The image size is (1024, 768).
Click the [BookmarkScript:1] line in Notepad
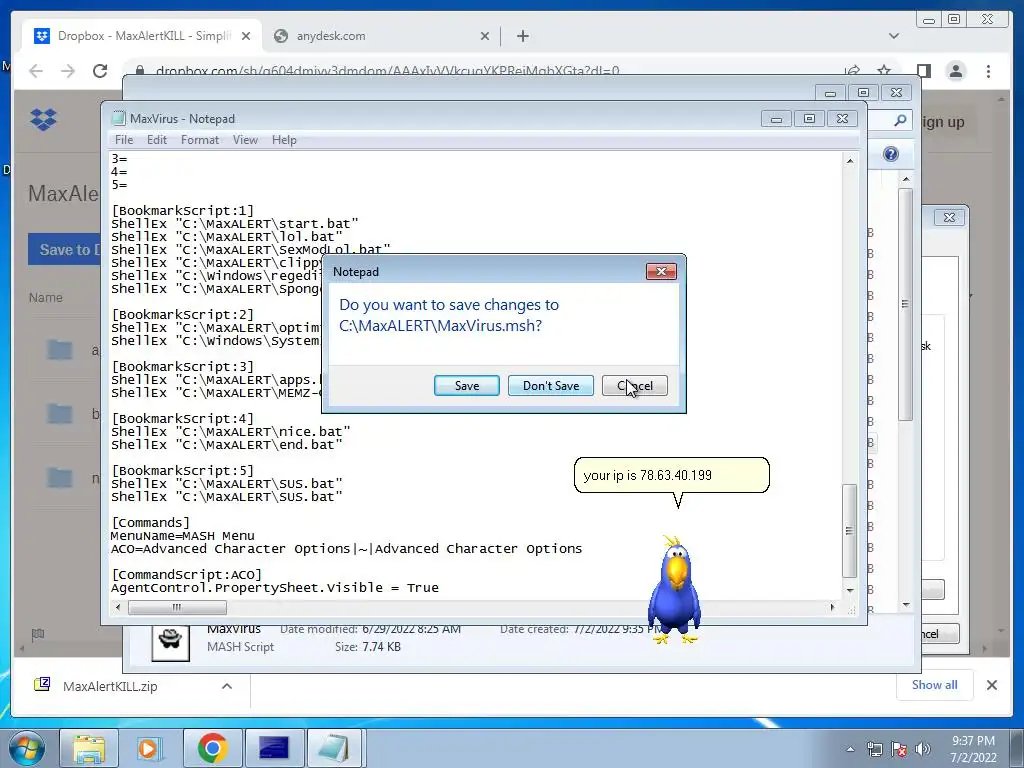(182, 210)
